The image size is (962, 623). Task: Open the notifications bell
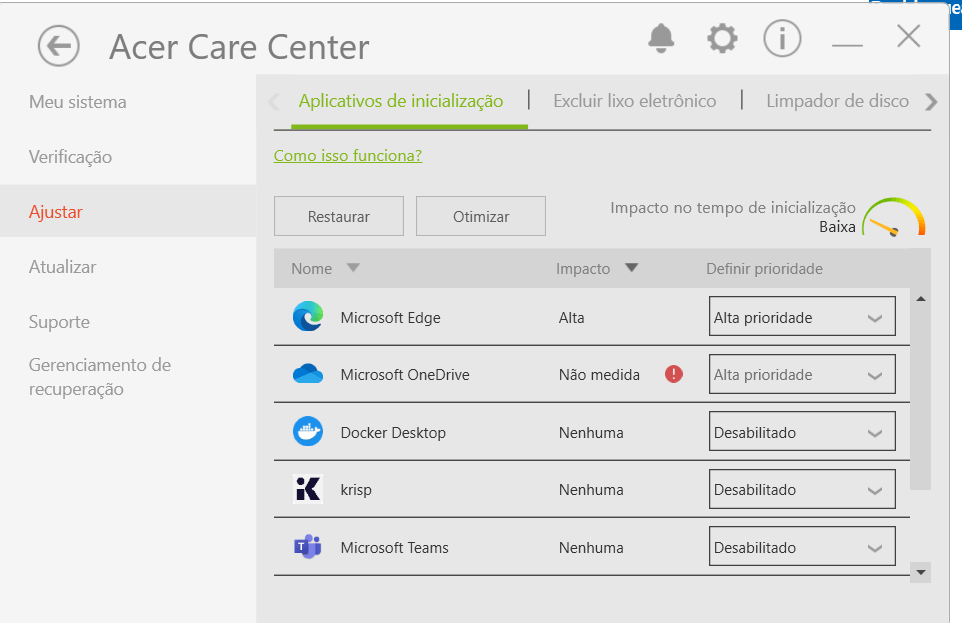click(661, 38)
